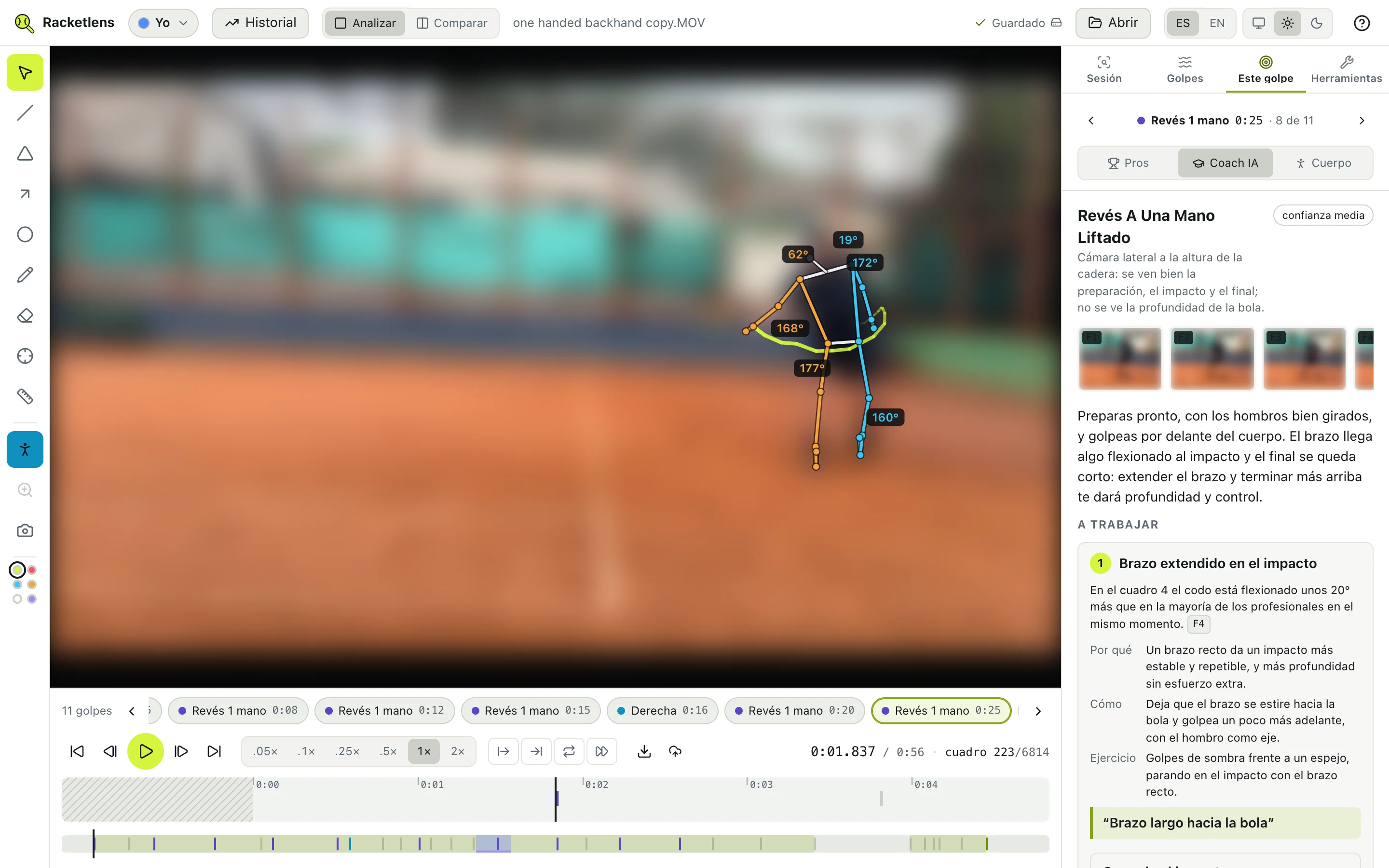
Task: Go to next stroke in Este golpe panel
Action: (1362, 121)
